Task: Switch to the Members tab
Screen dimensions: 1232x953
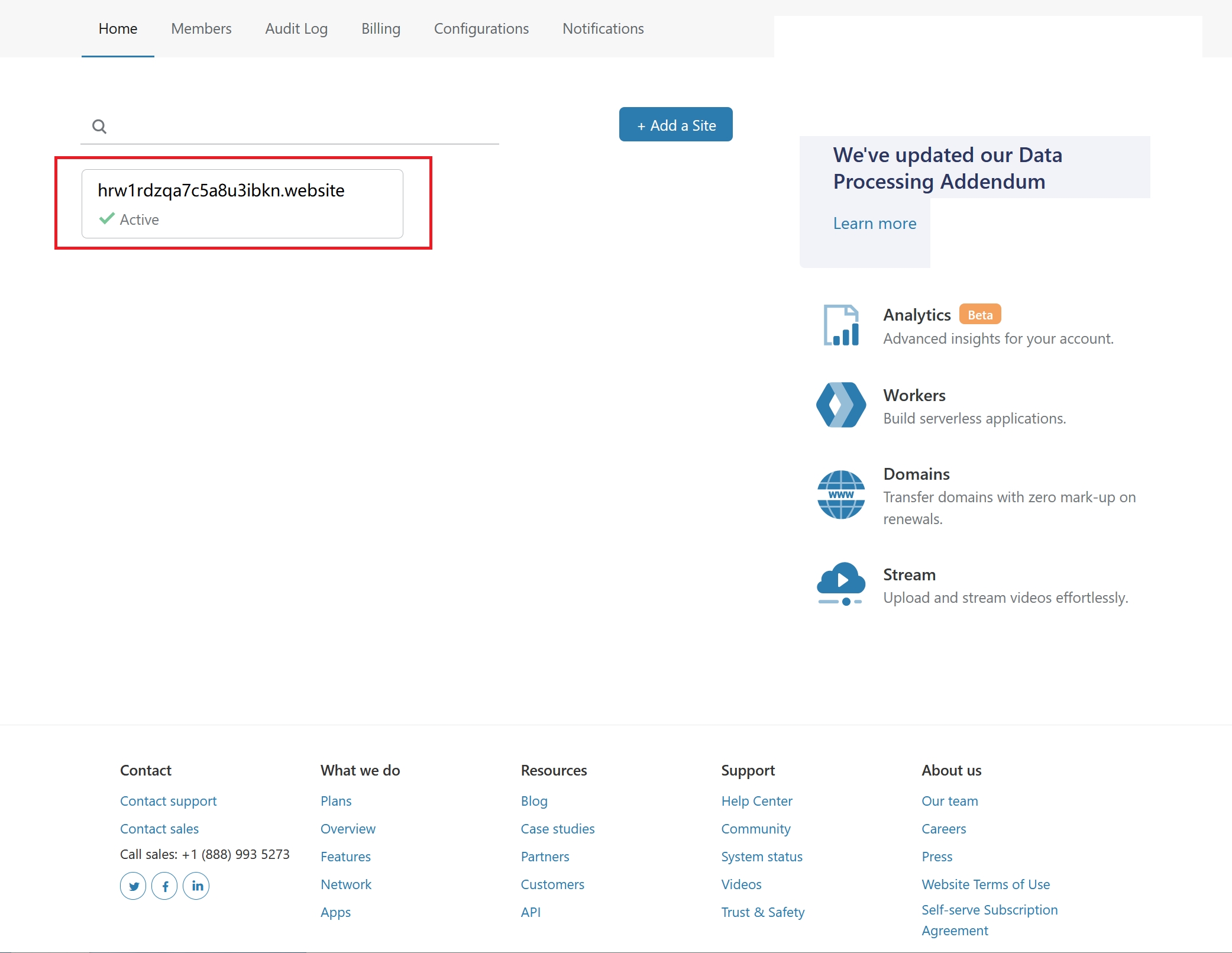Action: [x=201, y=28]
